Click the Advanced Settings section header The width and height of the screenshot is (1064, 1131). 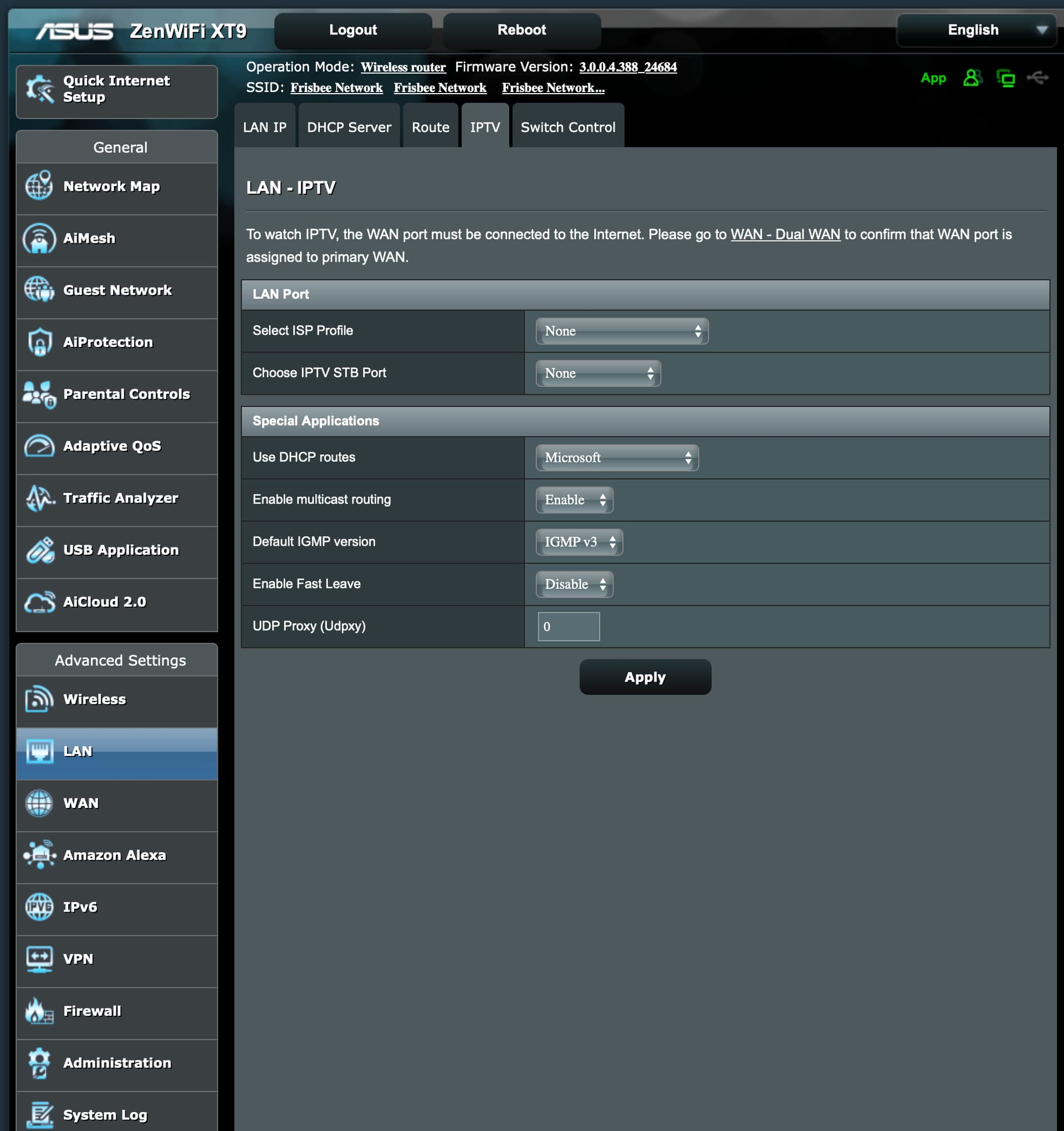coord(117,660)
